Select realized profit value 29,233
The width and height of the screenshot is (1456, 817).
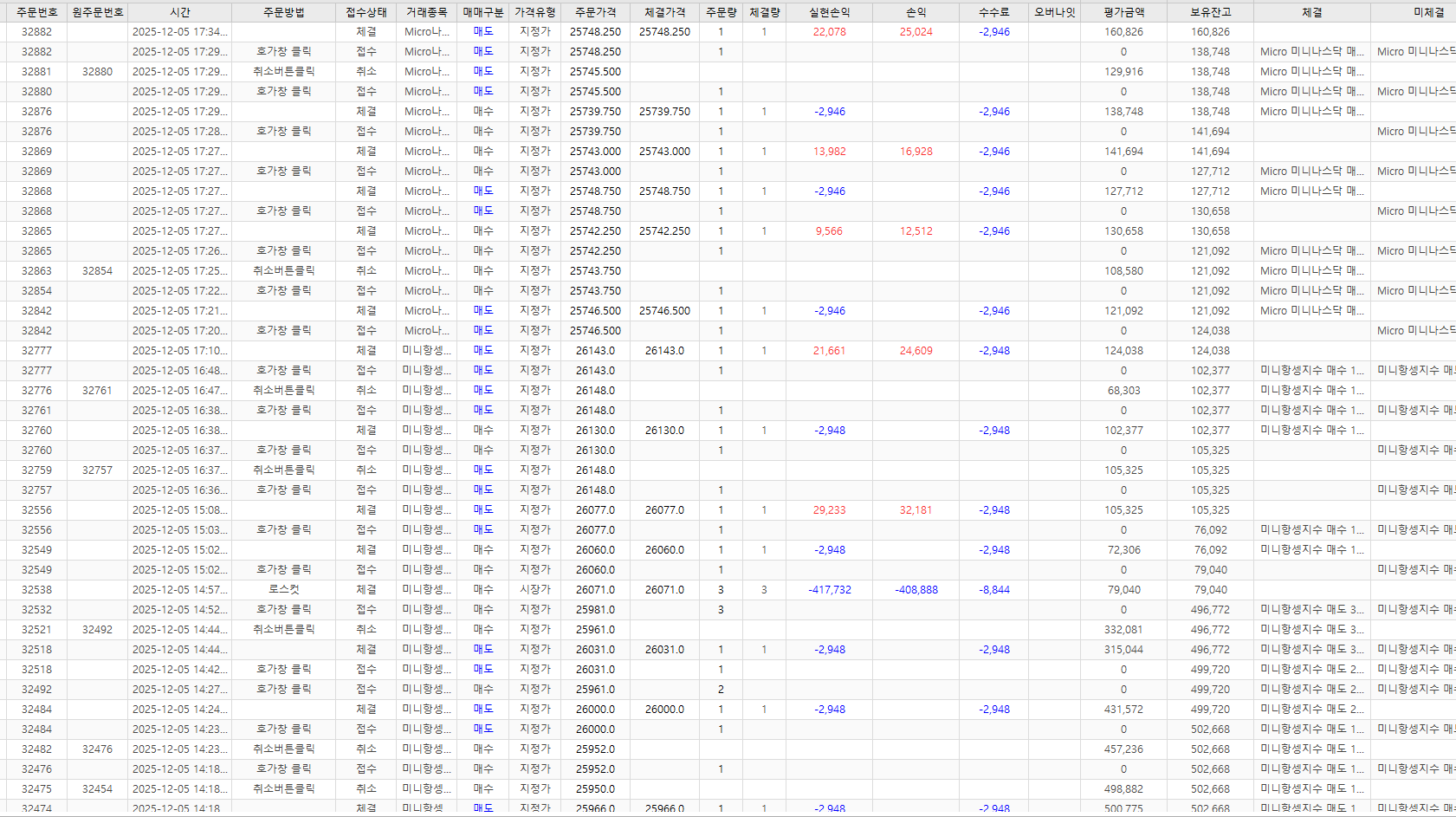coord(829,510)
